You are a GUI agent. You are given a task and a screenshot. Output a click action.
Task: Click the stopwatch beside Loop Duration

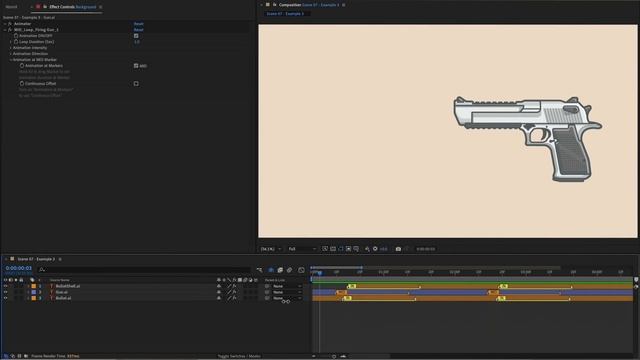click(16, 42)
